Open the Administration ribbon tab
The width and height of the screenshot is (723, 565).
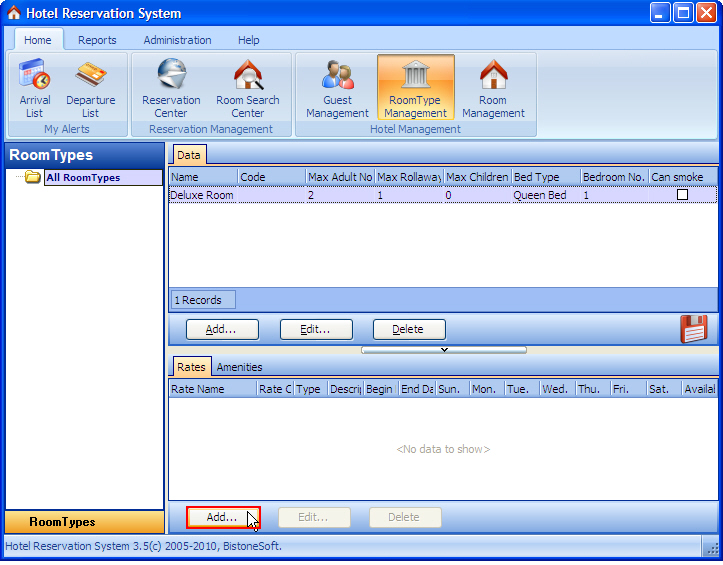click(177, 40)
